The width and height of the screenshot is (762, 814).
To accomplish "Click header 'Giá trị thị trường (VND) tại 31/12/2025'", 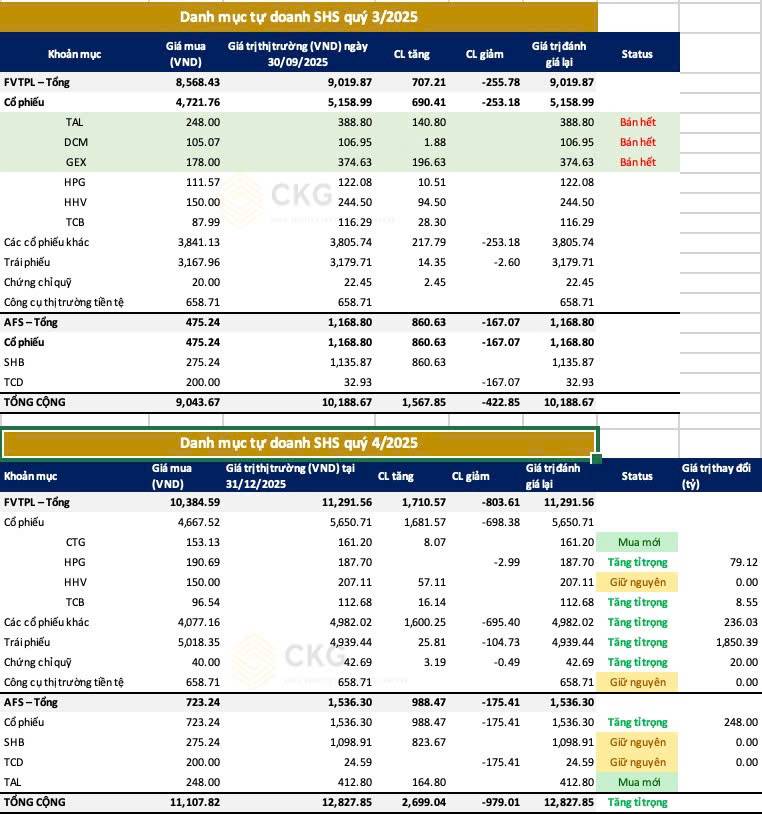I will coord(290,476).
